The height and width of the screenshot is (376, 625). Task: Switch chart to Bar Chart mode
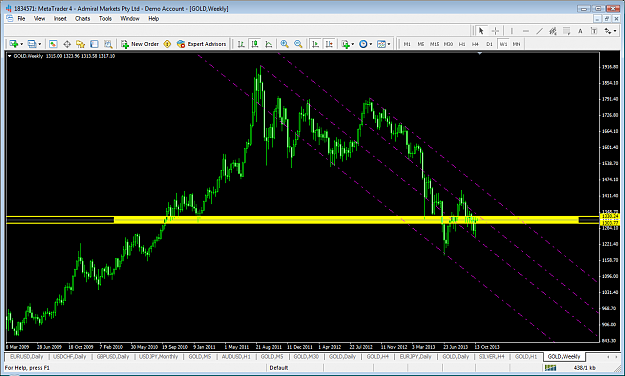[241, 44]
